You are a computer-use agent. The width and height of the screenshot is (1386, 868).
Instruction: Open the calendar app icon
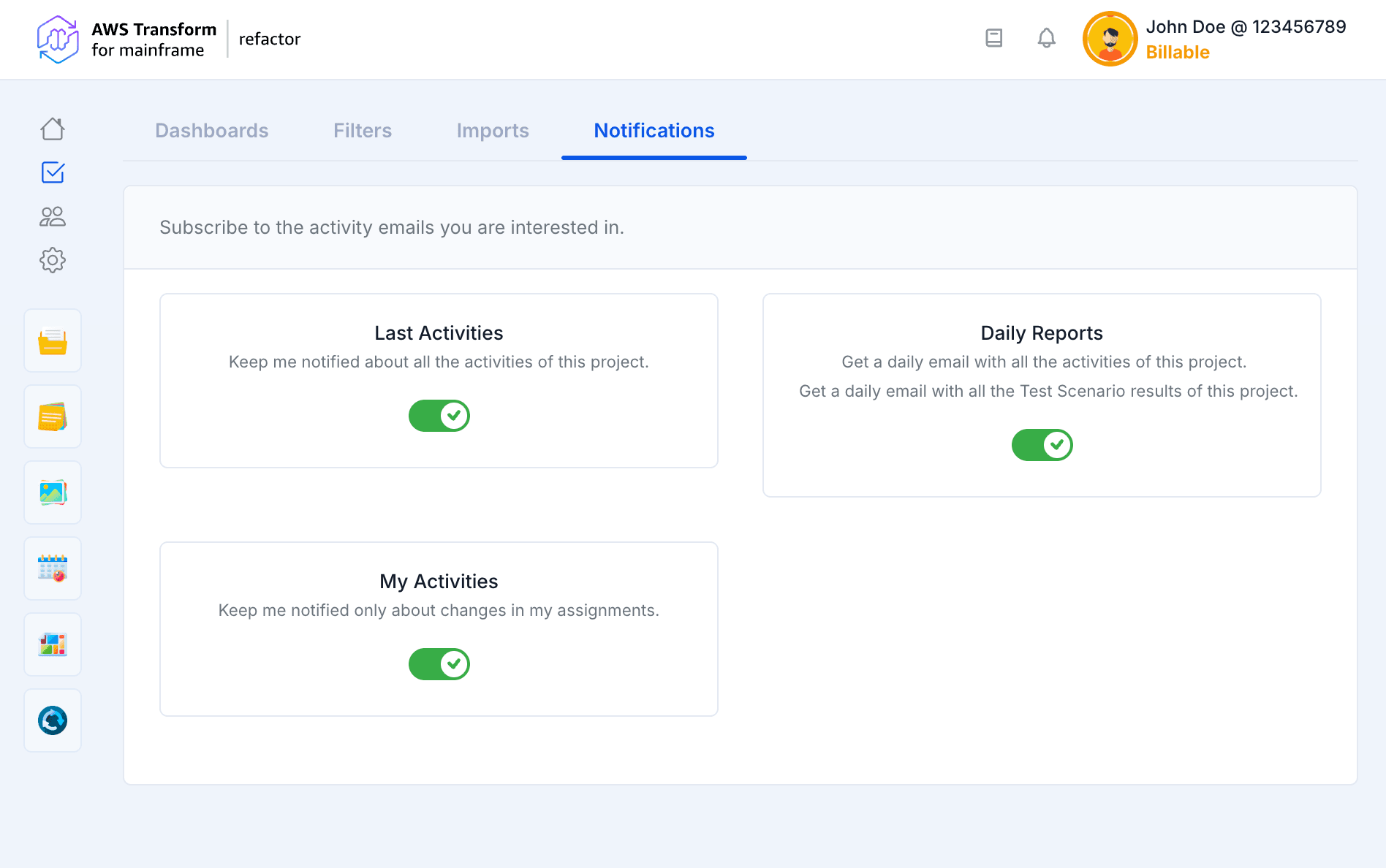point(53,568)
